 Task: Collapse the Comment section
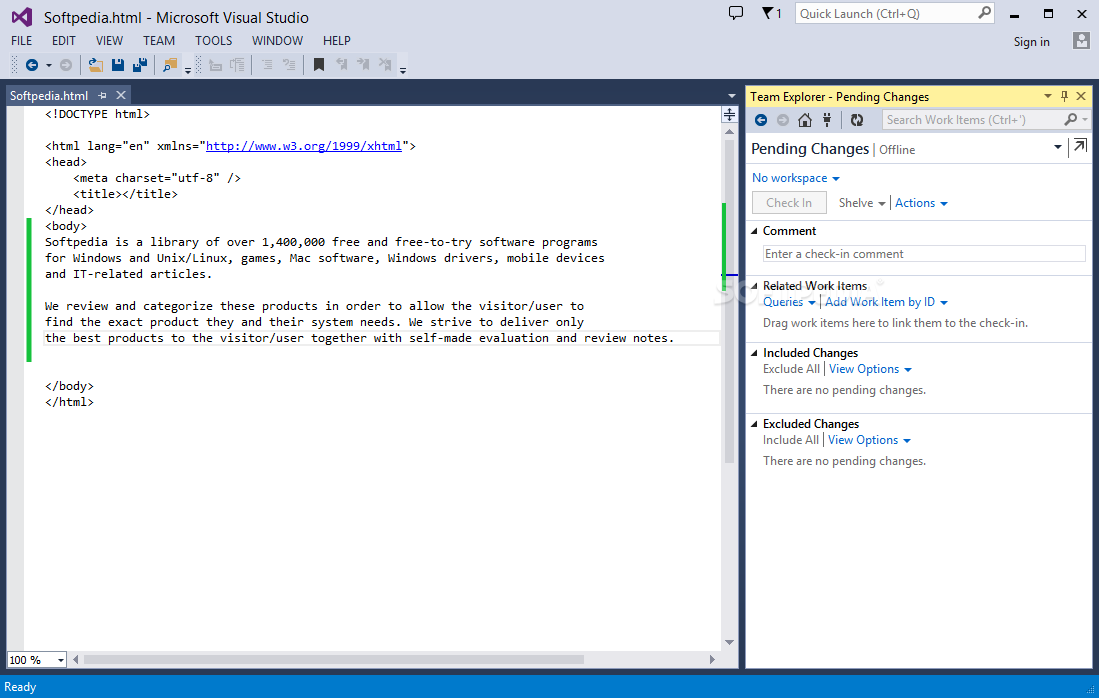[754, 231]
